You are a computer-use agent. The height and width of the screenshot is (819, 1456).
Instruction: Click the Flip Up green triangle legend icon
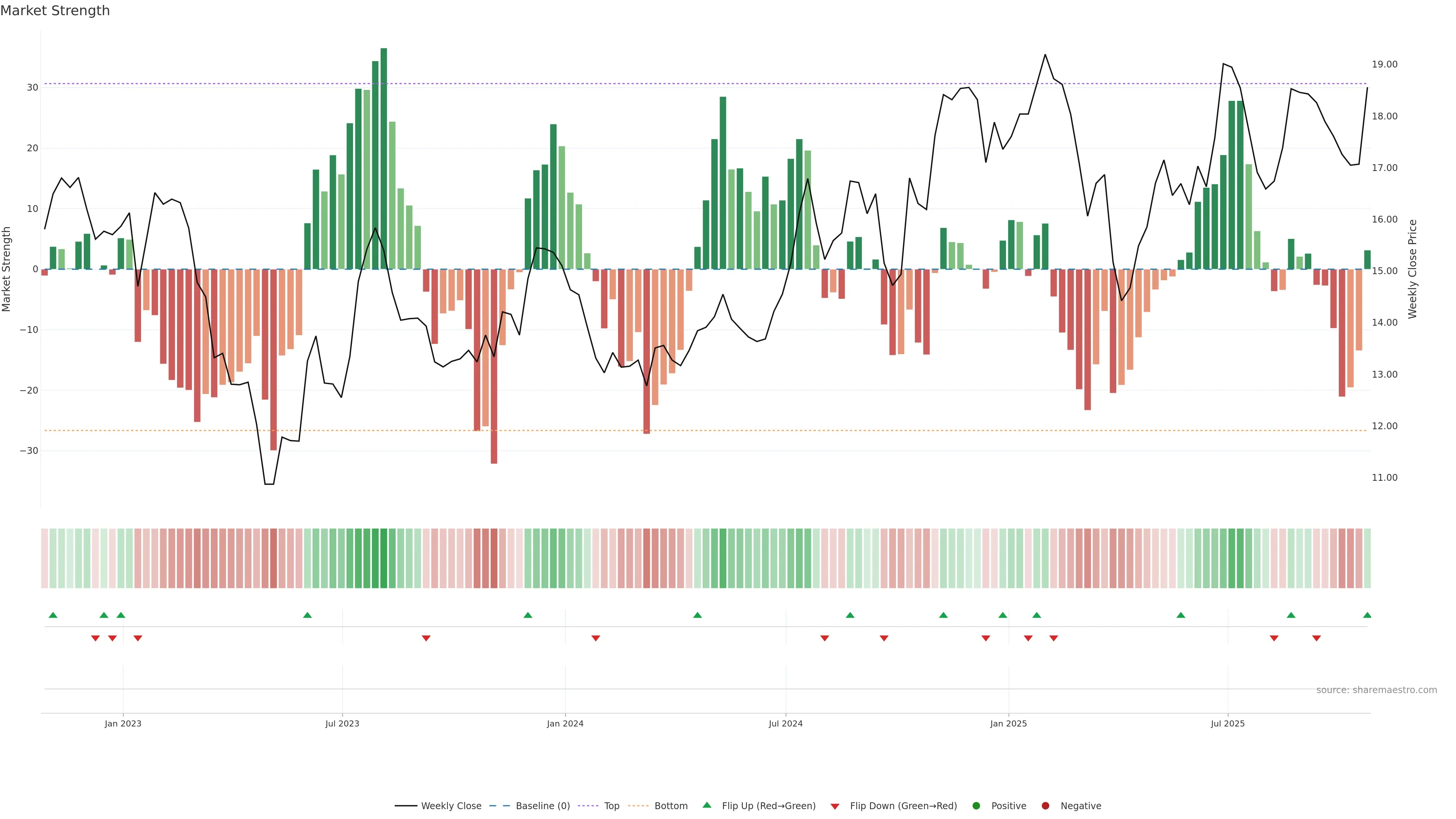(x=706, y=805)
